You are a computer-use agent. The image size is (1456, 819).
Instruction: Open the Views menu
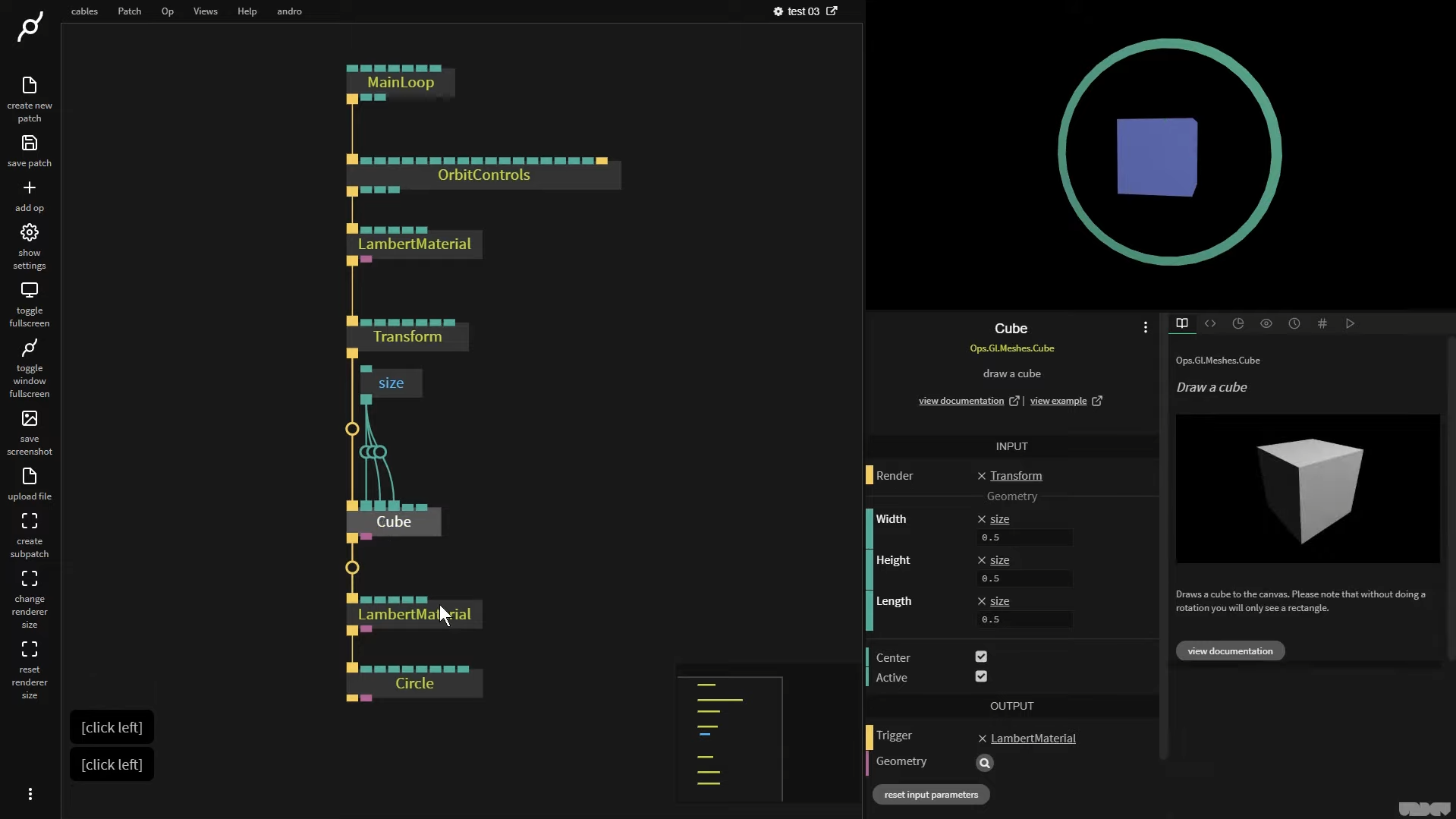(x=205, y=11)
